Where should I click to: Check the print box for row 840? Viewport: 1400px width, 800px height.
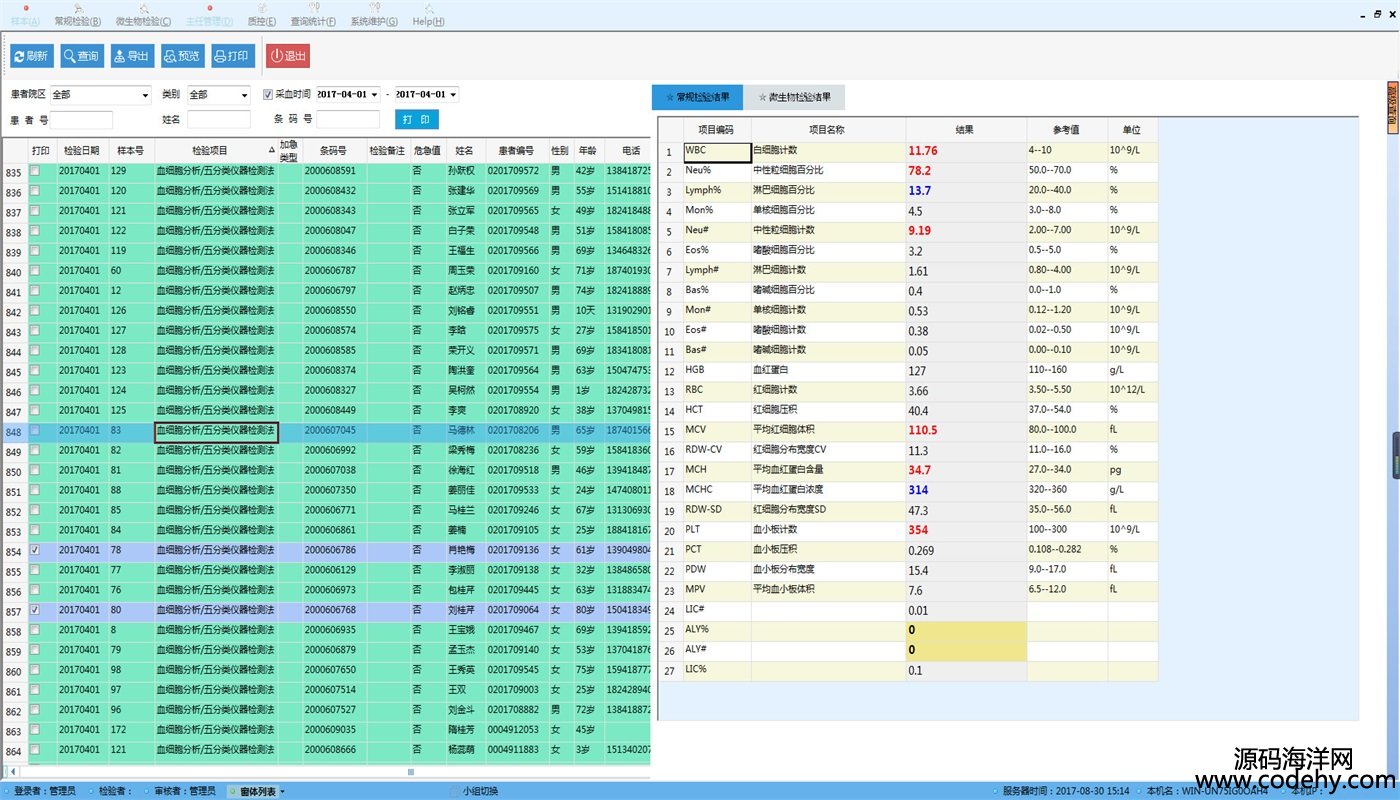[35, 271]
